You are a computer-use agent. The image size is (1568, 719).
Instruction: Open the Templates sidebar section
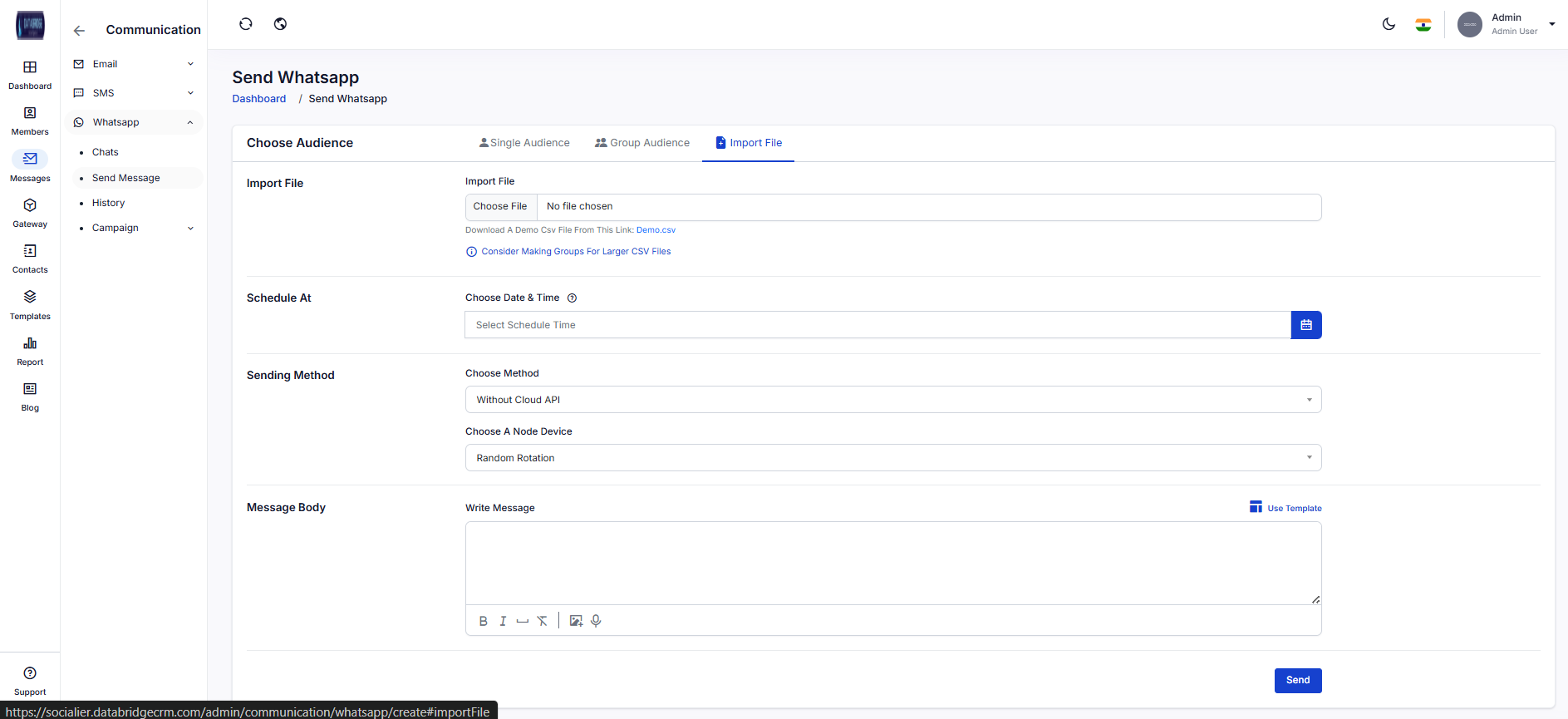click(30, 305)
